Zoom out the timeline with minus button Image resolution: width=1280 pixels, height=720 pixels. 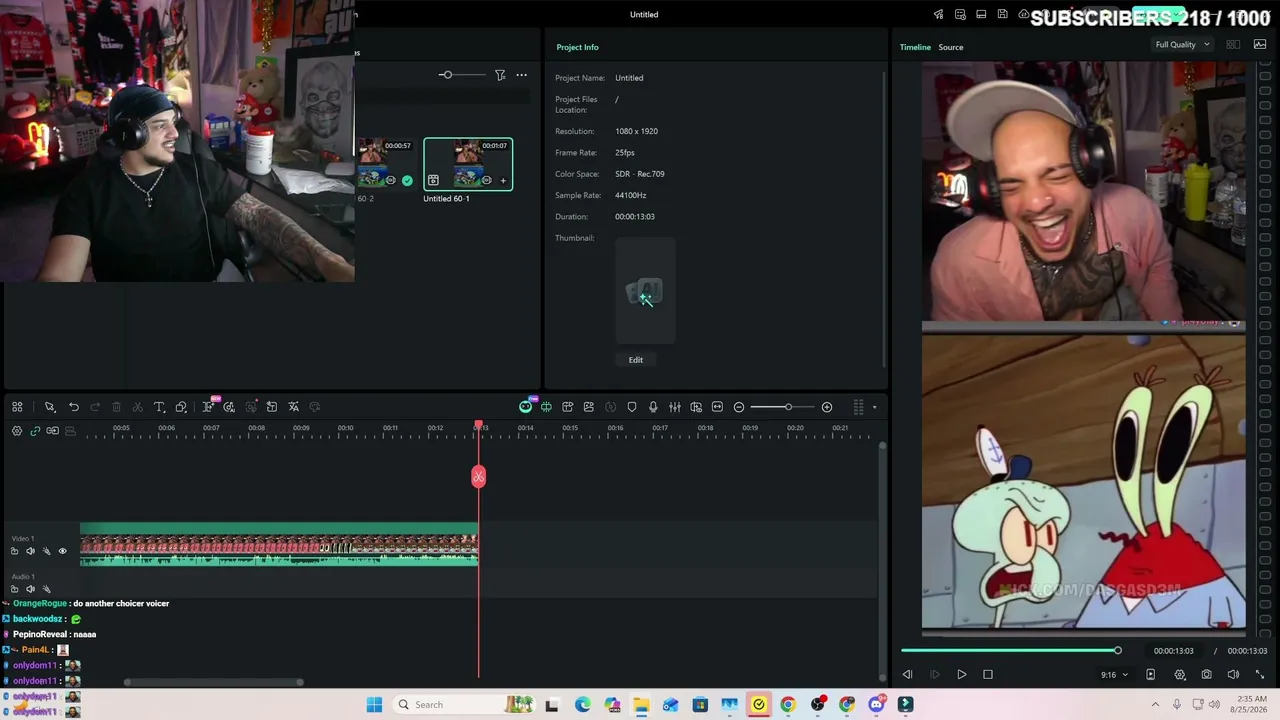[x=739, y=407]
